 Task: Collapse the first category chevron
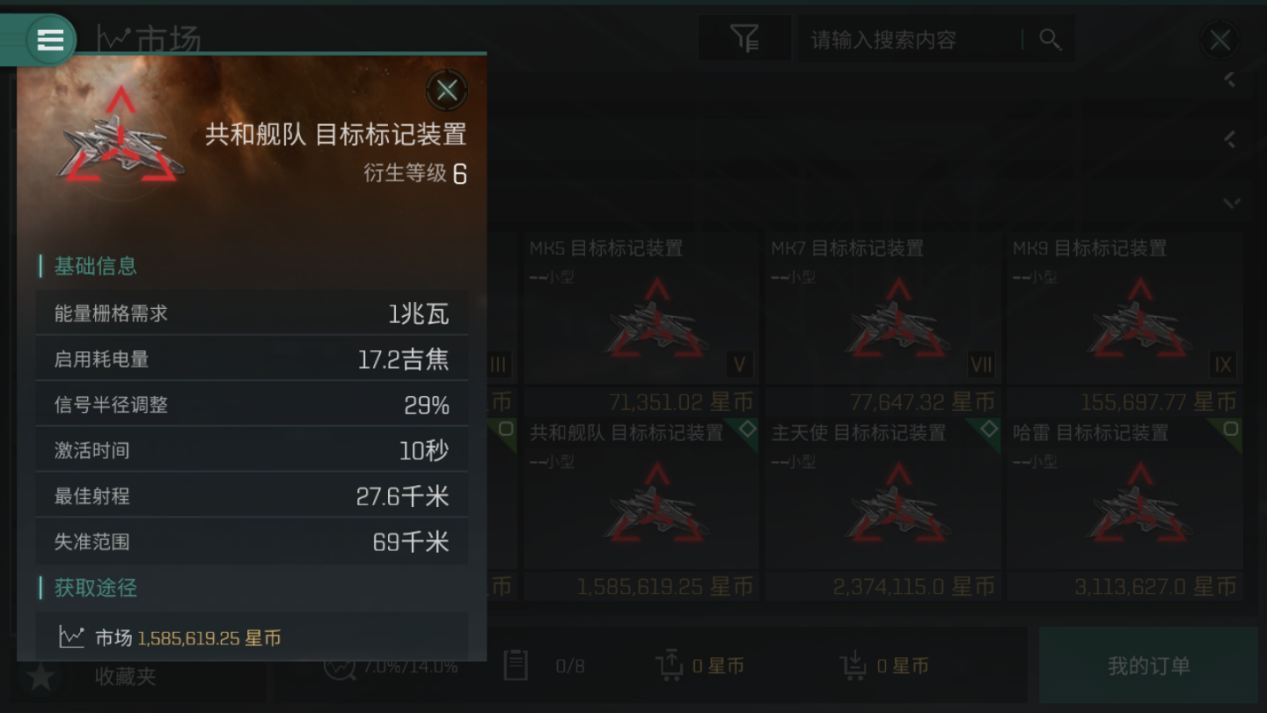click(x=1230, y=80)
